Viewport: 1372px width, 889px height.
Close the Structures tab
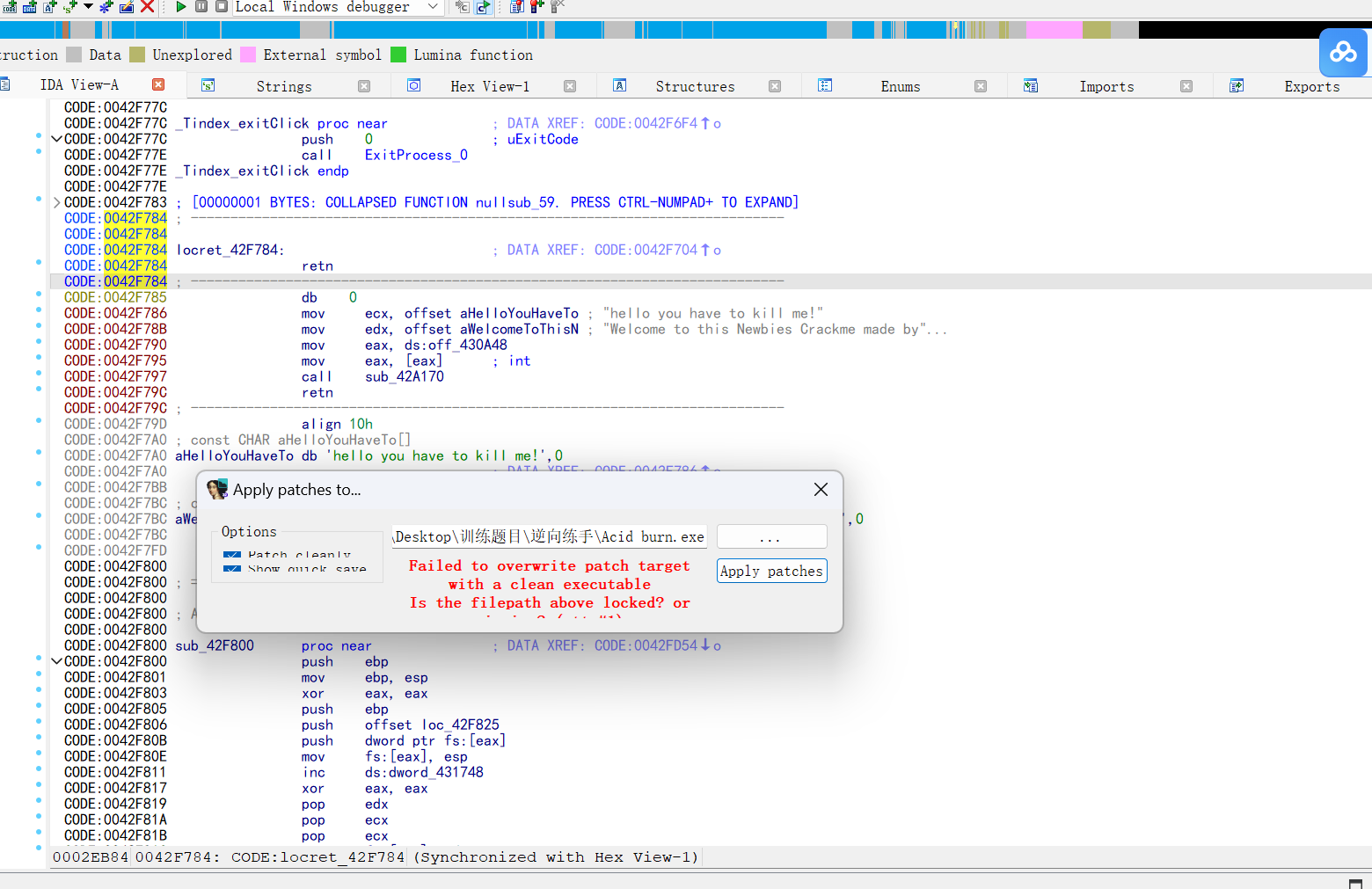[x=775, y=86]
